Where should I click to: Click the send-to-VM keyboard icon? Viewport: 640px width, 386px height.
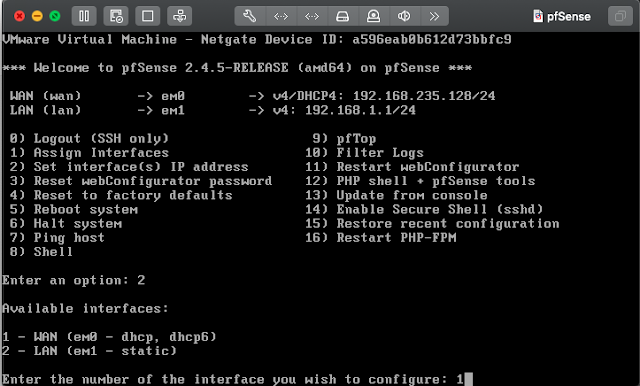[x=180, y=16]
